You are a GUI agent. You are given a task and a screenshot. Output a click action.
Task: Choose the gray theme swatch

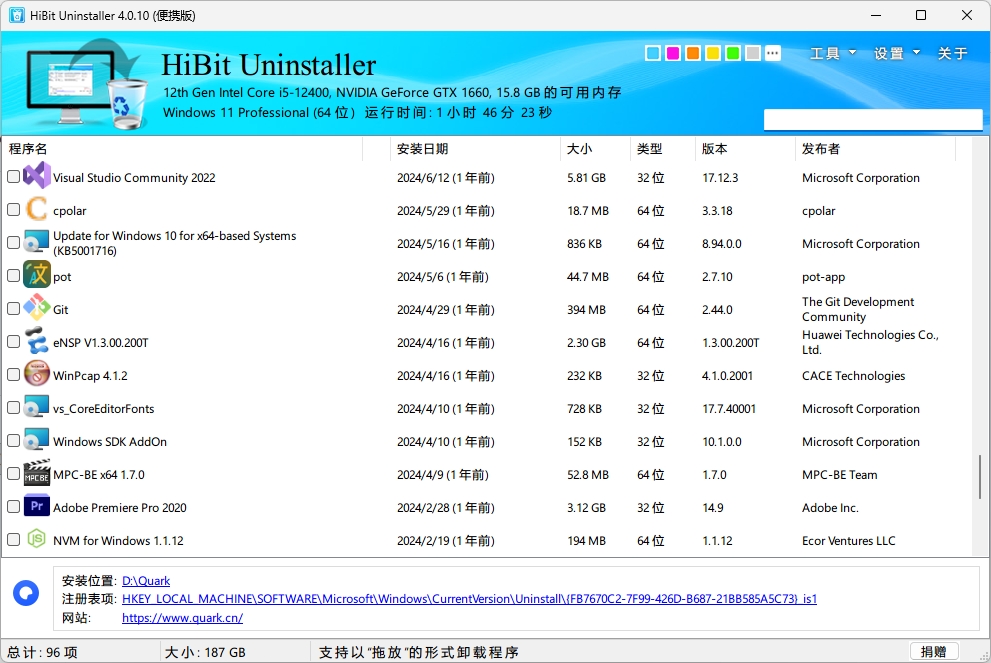point(753,53)
